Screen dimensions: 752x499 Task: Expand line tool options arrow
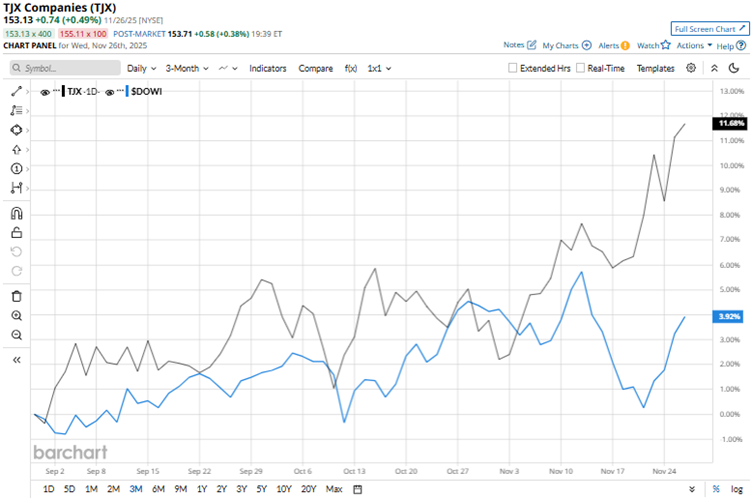[x=27, y=92]
